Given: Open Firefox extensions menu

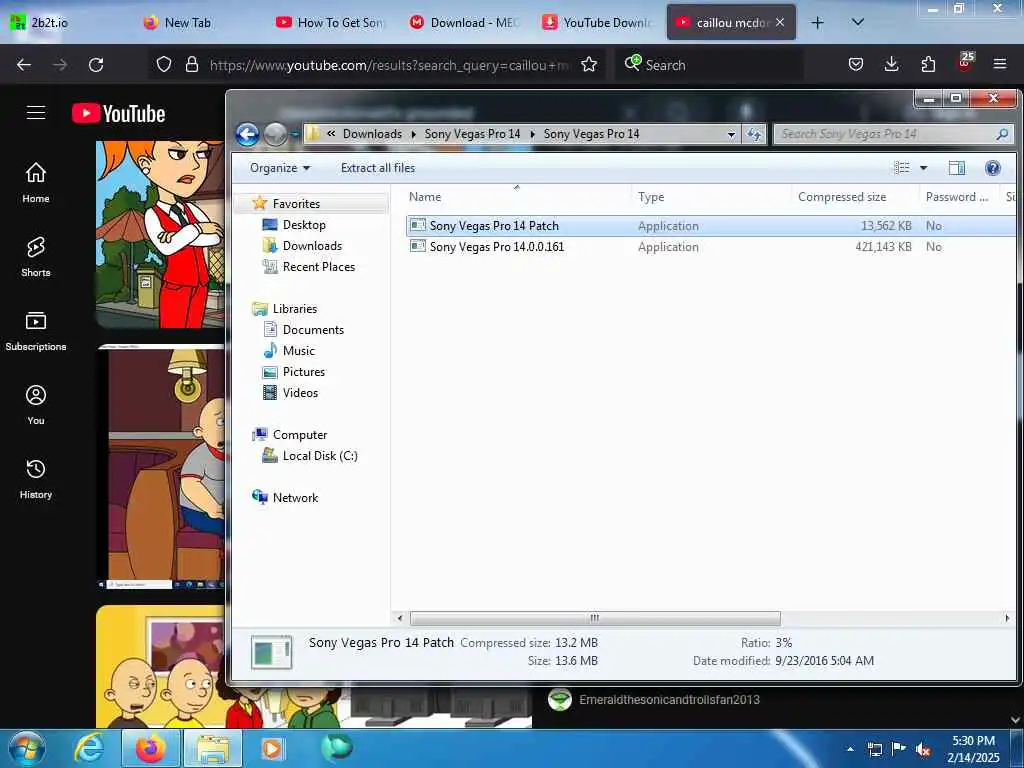Looking at the screenshot, I should (928, 64).
